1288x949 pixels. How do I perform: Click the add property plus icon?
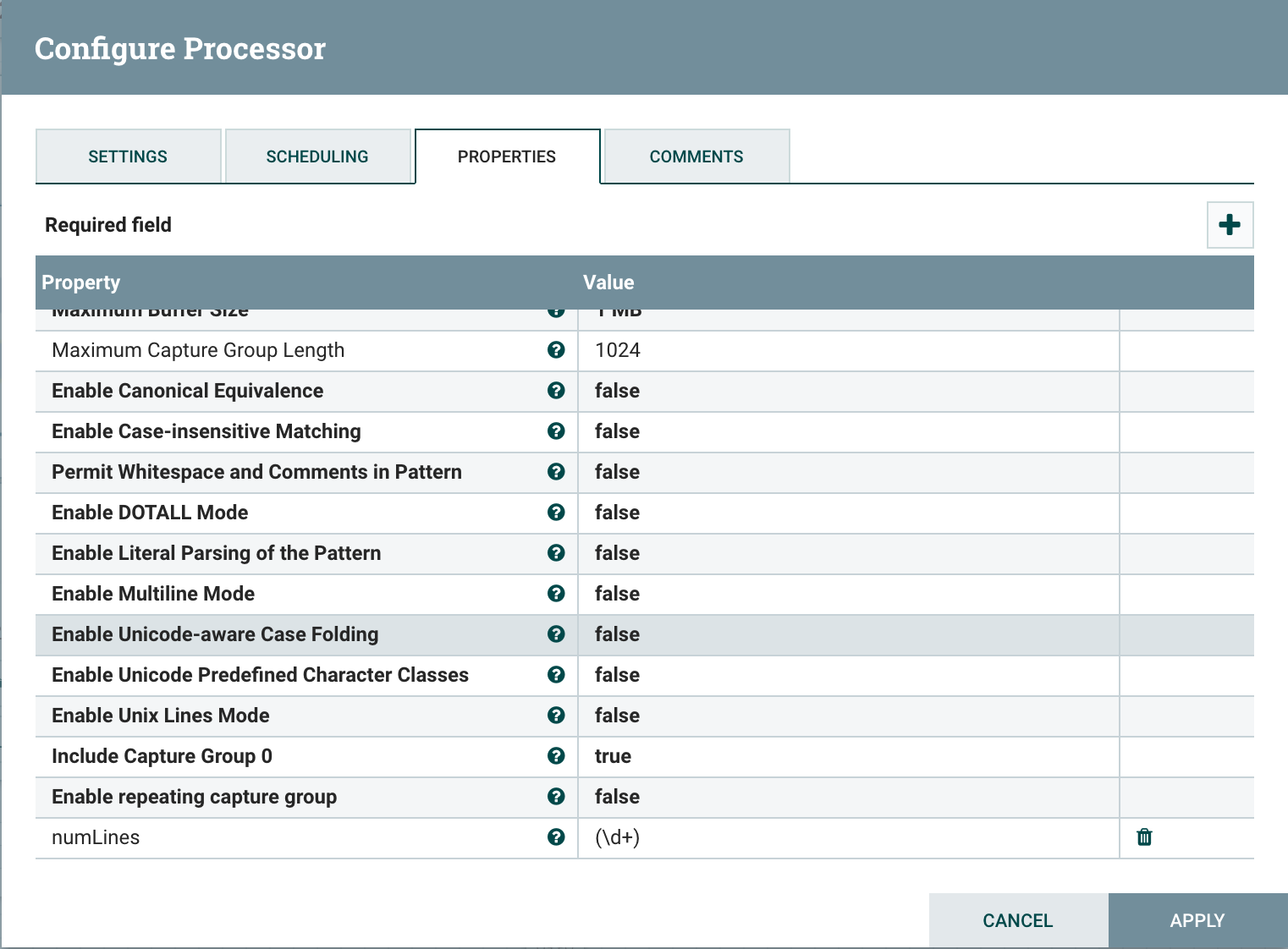(1229, 225)
